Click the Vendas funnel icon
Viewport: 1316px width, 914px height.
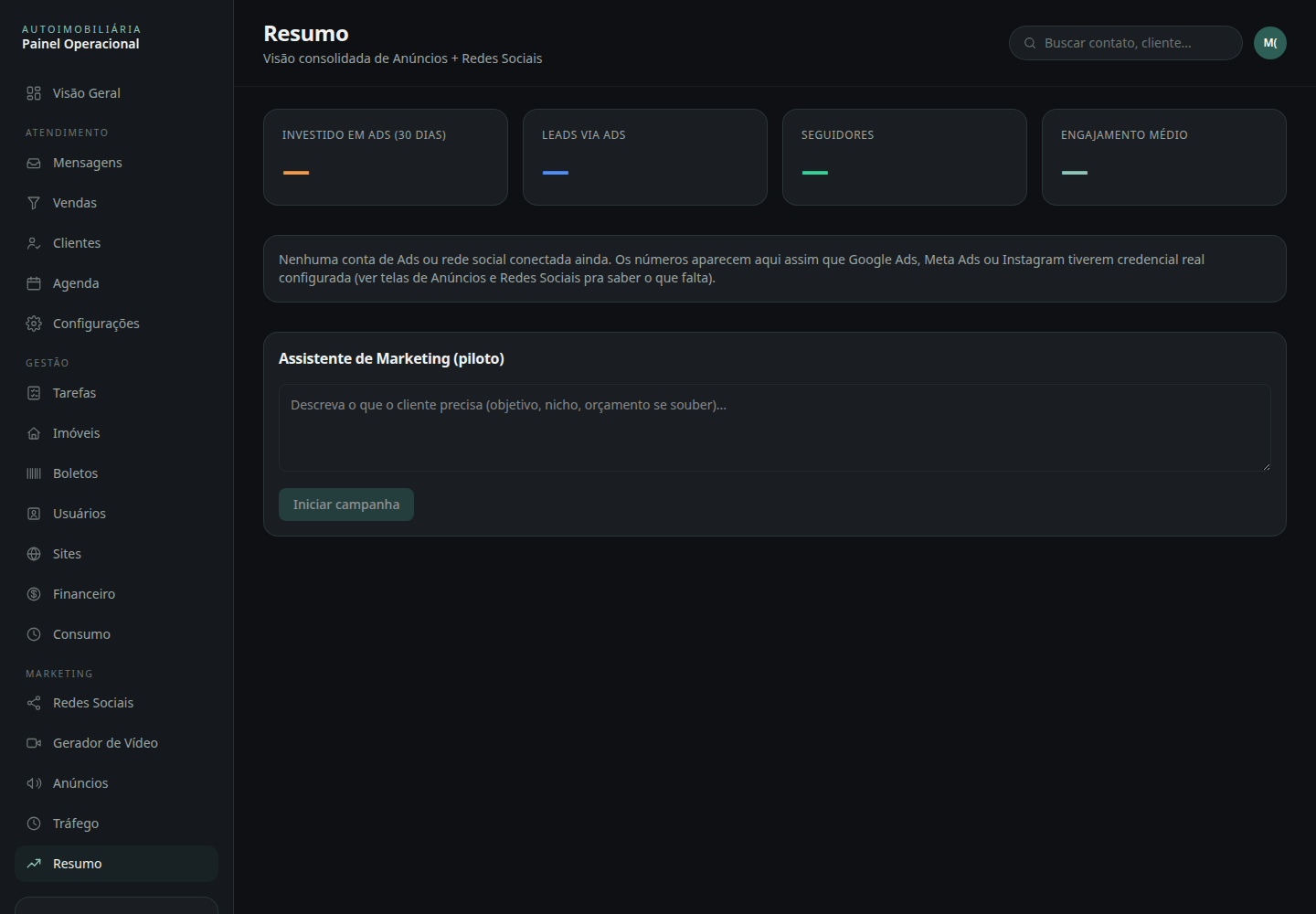[34, 203]
